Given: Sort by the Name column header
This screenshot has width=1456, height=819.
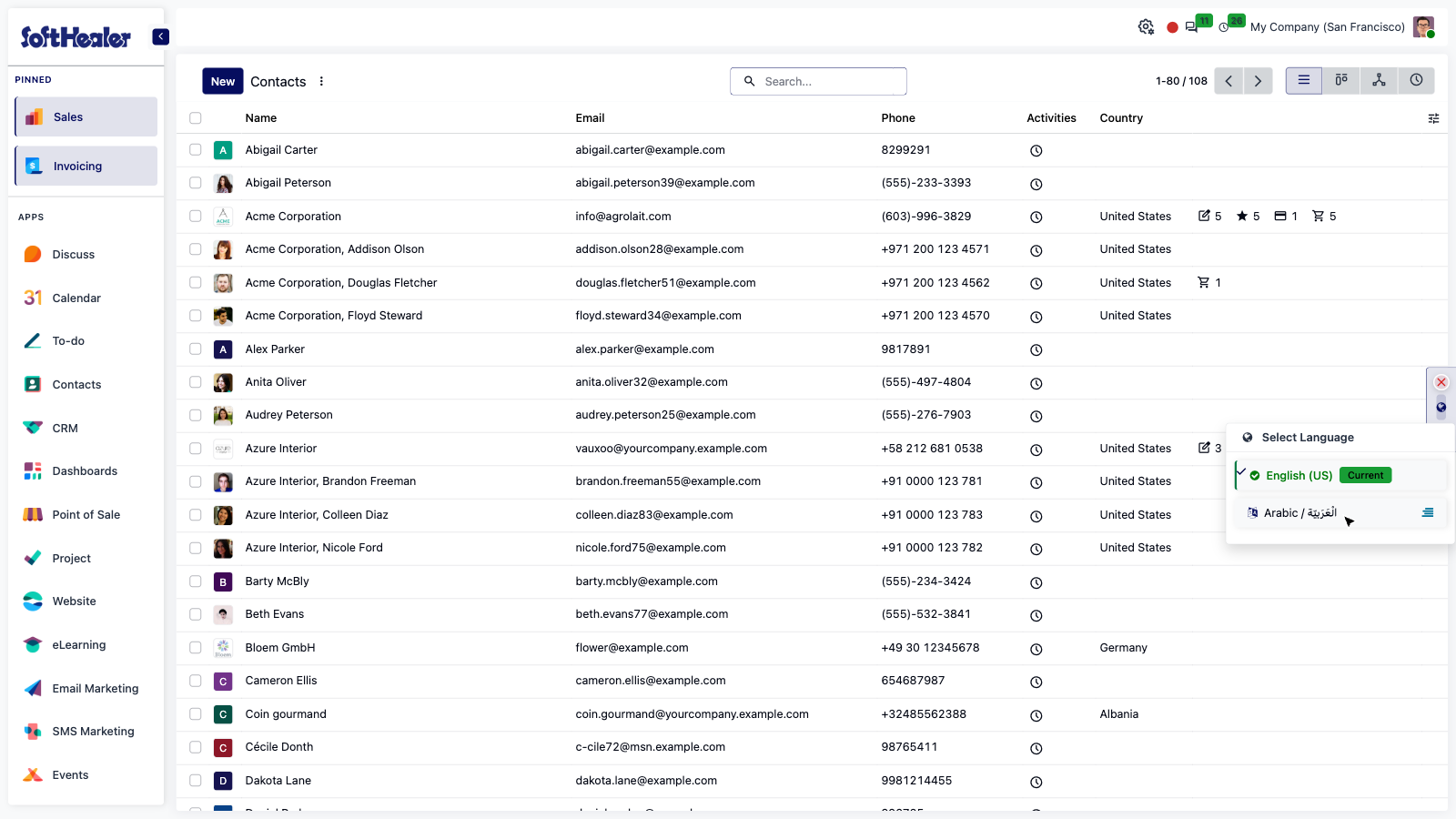Looking at the screenshot, I should (x=261, y=118).
